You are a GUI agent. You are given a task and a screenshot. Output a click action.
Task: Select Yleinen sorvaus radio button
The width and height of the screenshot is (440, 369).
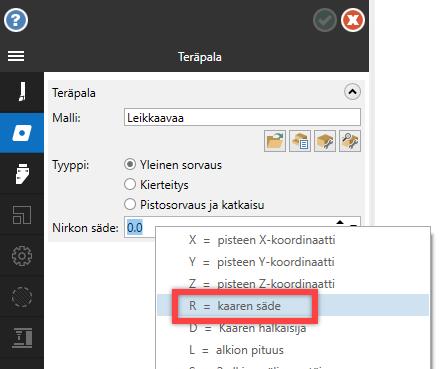tap(130, 165)
